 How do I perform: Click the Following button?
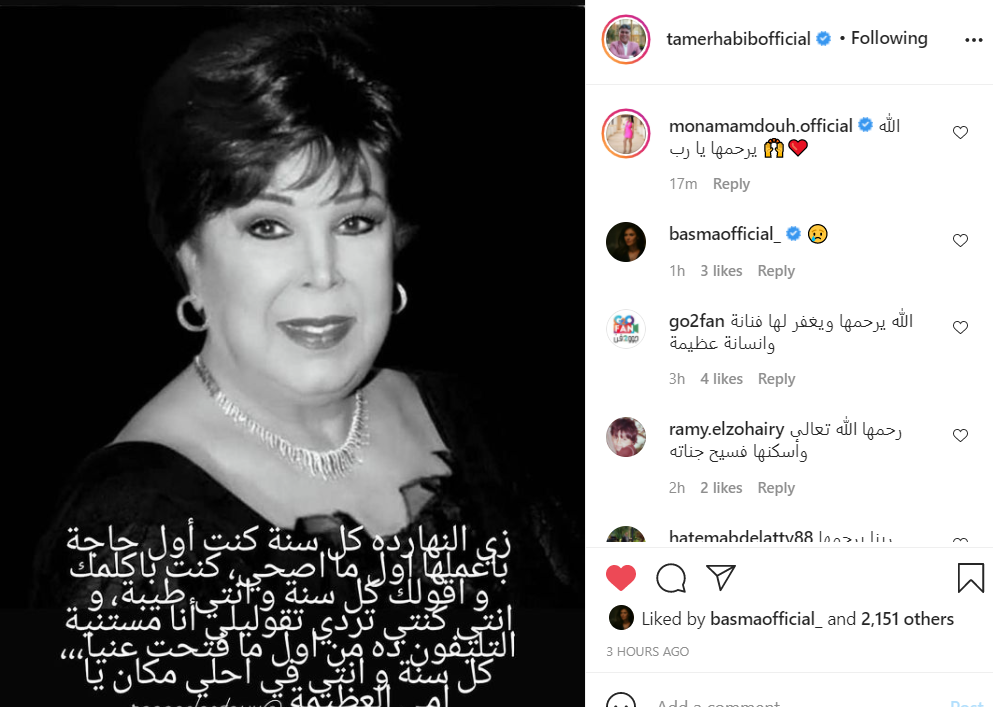[889, 39]
